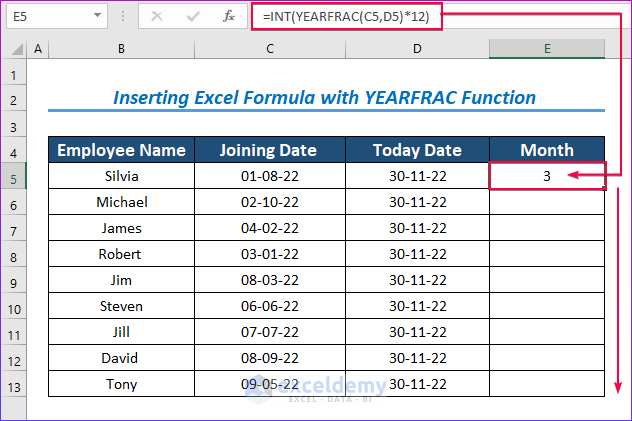Click the Joining Date cell for Michael
This screenshot has width=632, height=421.
pyautogui.click(x=270, y=202)
